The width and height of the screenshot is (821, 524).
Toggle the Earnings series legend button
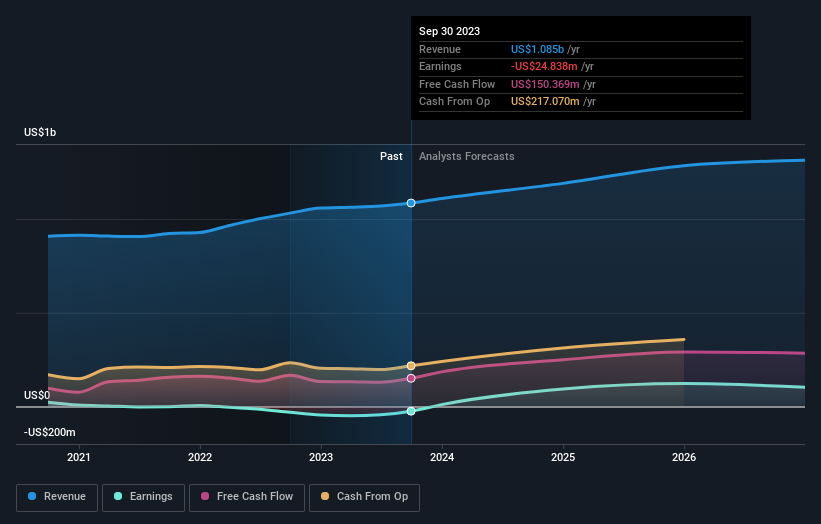point(143,497)
